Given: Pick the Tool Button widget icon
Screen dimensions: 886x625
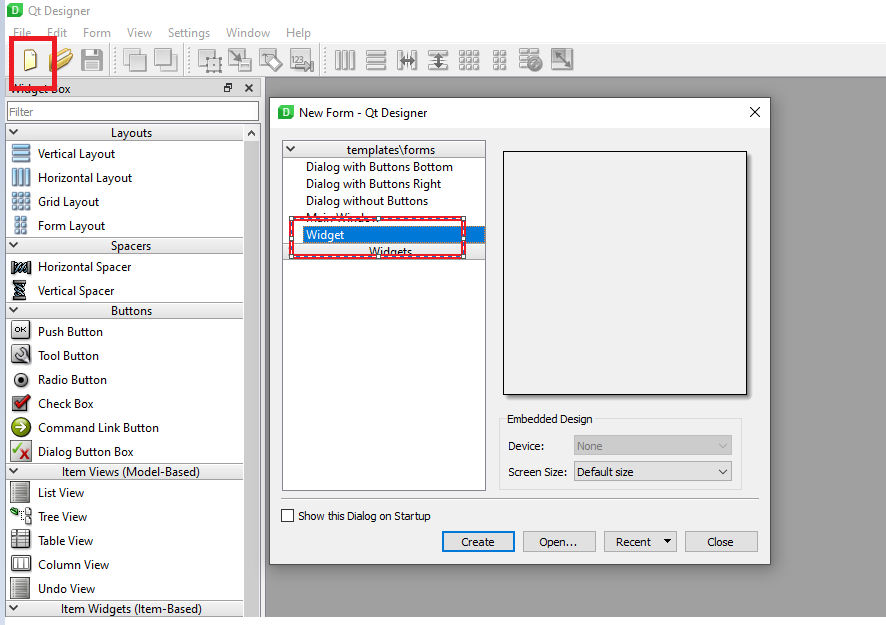Looking at the screenshot, I should pyautogui.click(x=21, y=355).
